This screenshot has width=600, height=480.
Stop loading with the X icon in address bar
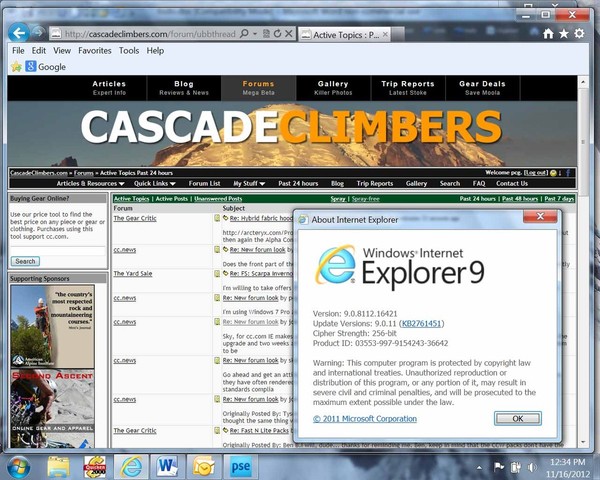coord(289,34)
